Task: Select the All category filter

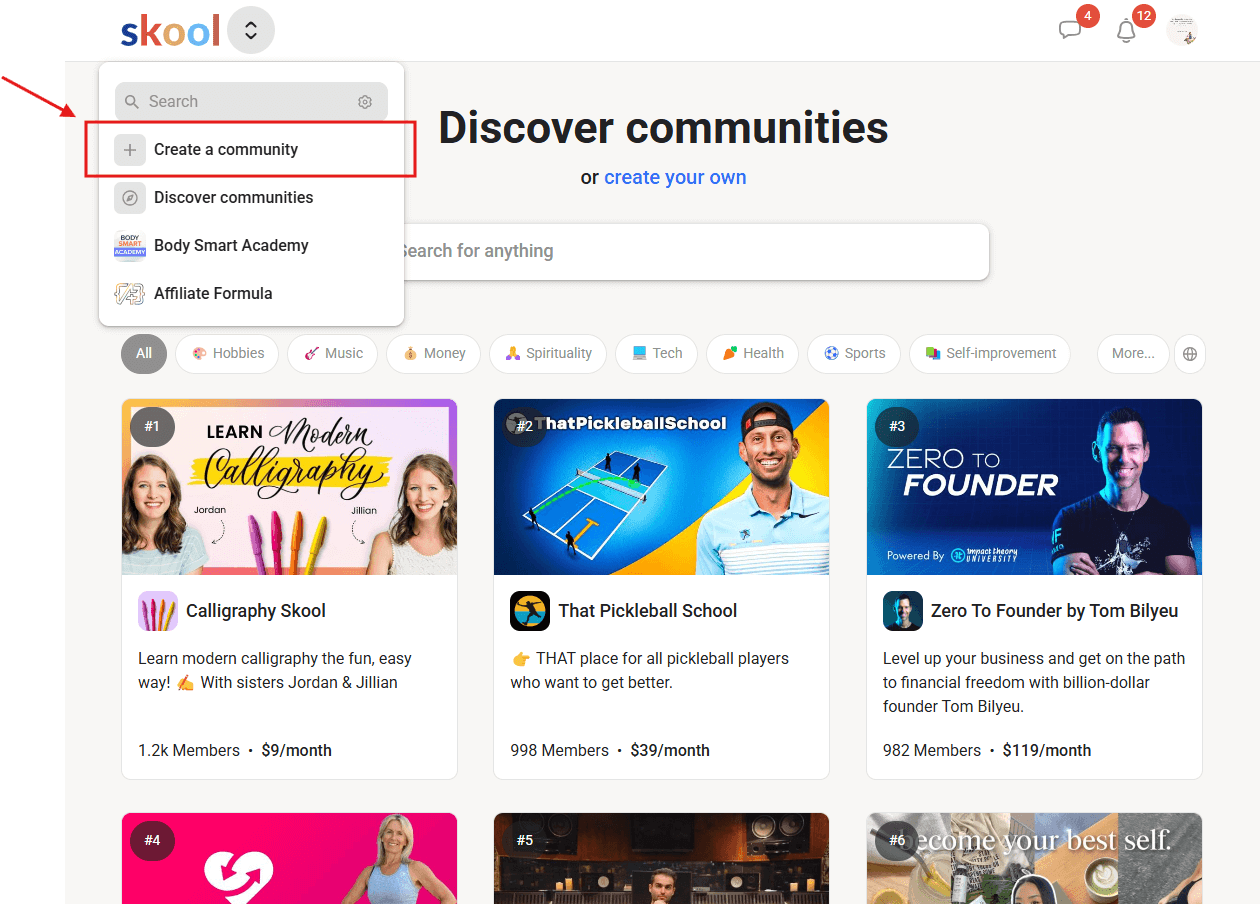Action: click(144, 354)
